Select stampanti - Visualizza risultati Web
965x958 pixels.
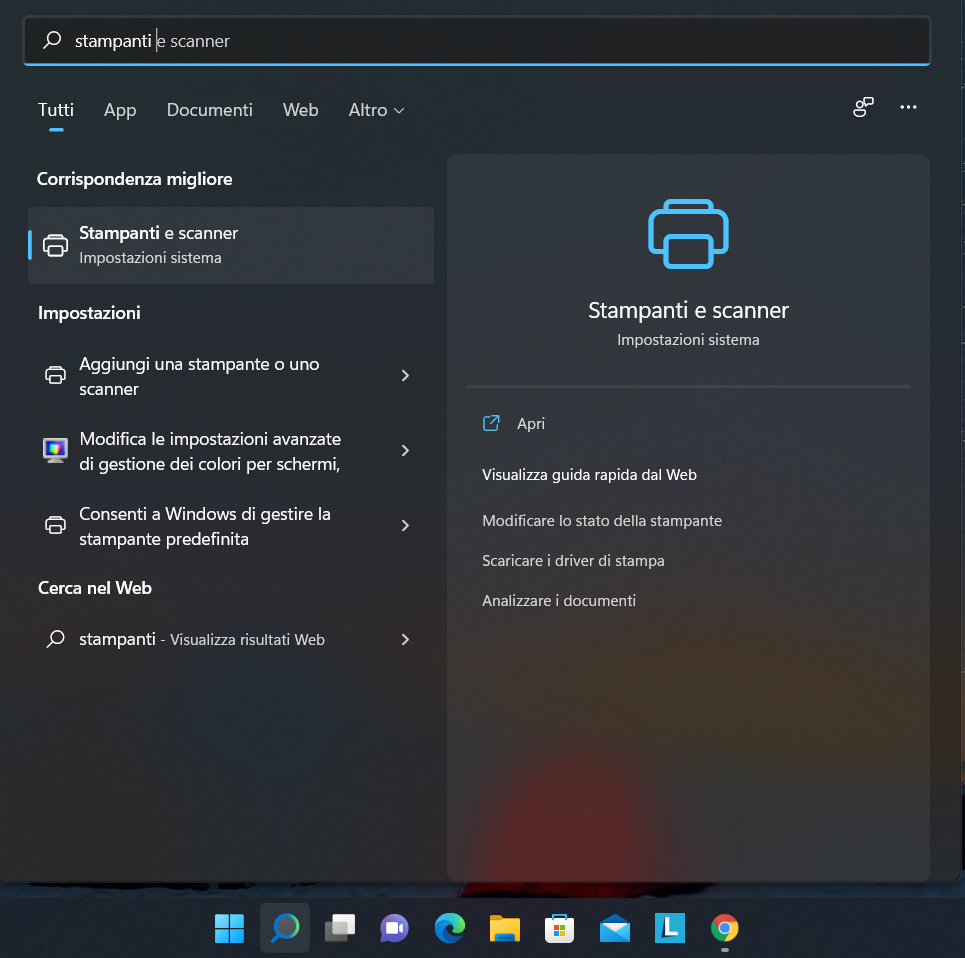[x=231, y=639]
